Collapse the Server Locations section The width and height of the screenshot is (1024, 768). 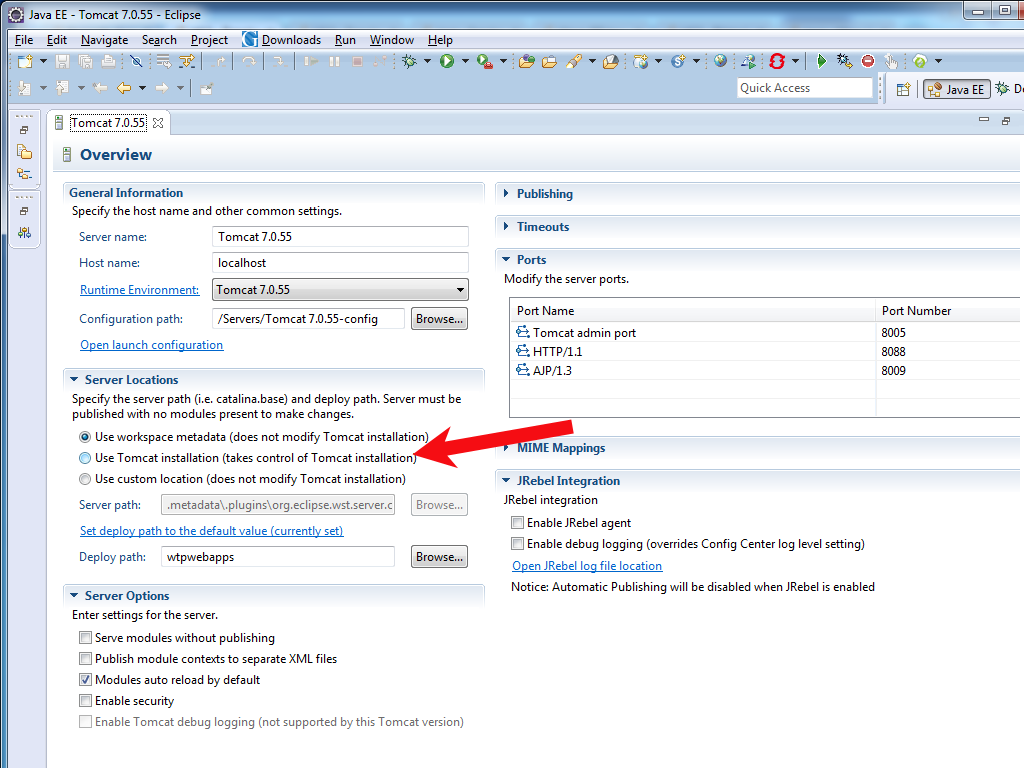(74, 379)
